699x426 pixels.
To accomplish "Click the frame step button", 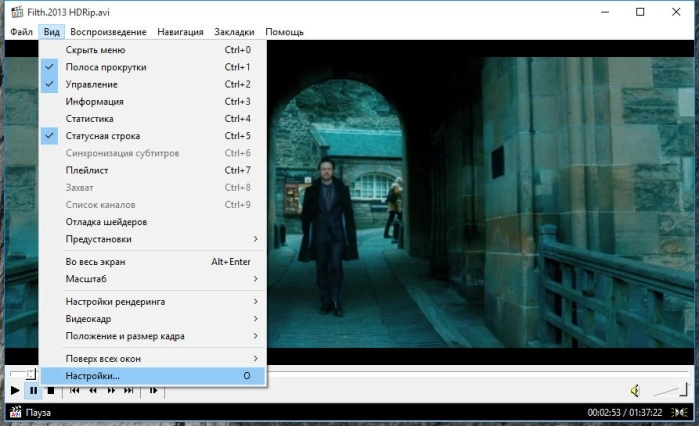I will 153,391.
